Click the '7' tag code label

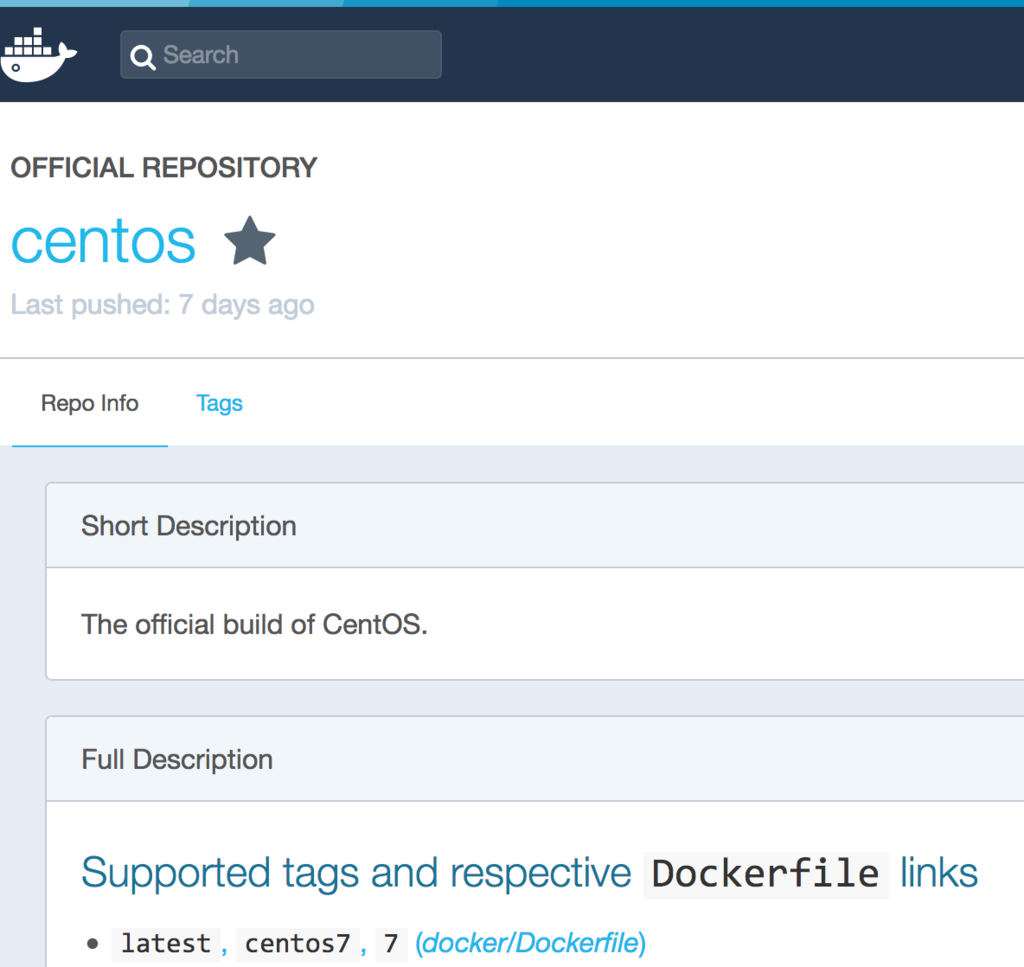tap(391, 943)
